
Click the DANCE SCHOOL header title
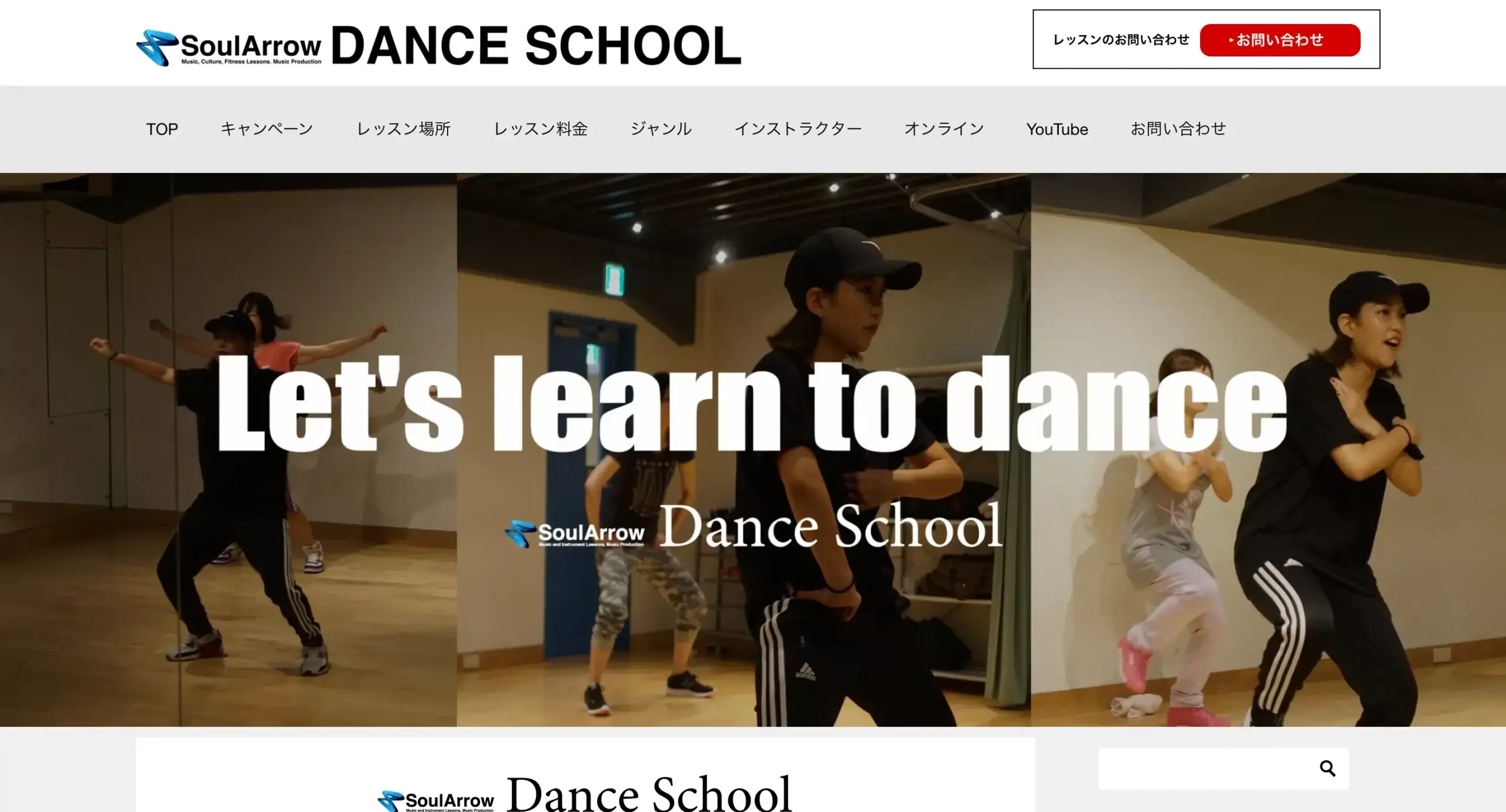(536, 45)
